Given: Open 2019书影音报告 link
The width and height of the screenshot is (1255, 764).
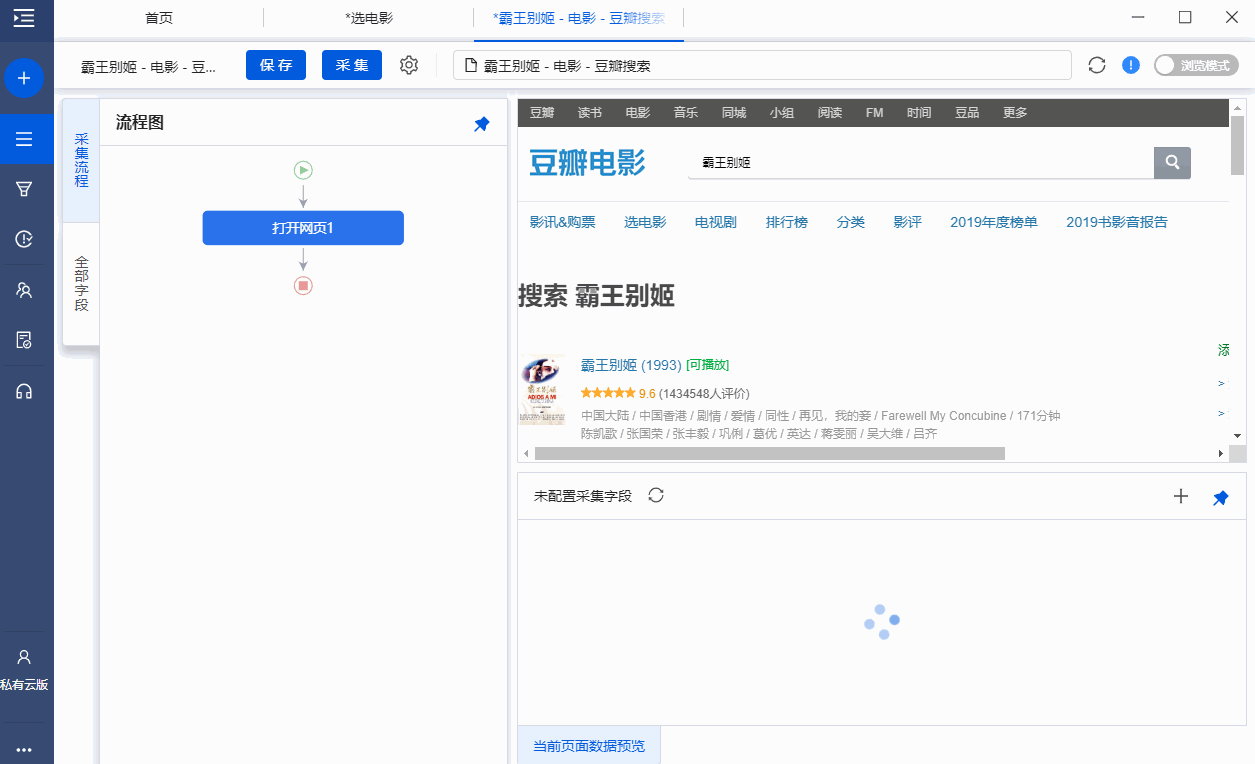Looking at the screenshot, I should [1117, 222].
